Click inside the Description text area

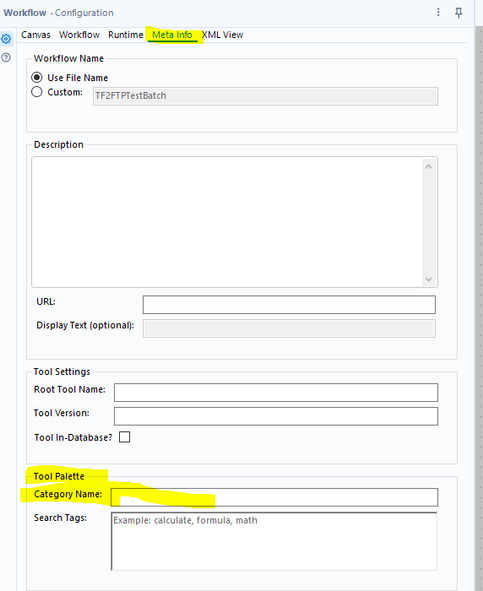click(228, 222)
